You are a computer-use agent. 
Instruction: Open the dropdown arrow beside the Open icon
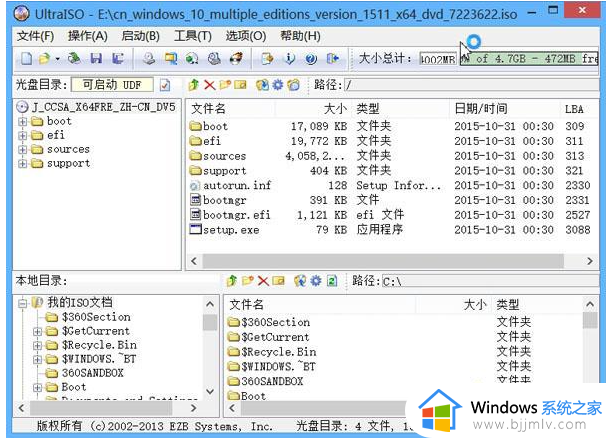pos(57,59)
